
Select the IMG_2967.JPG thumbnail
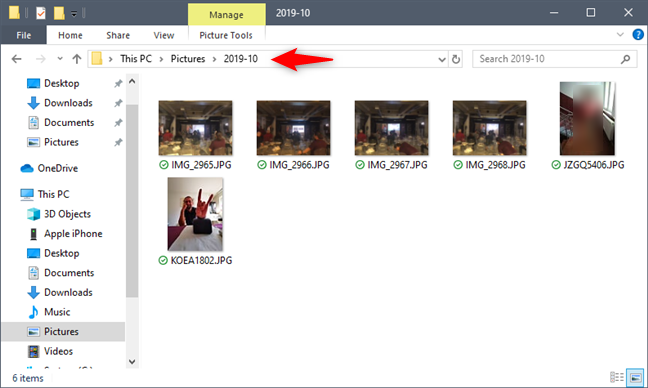coord(391,128)
